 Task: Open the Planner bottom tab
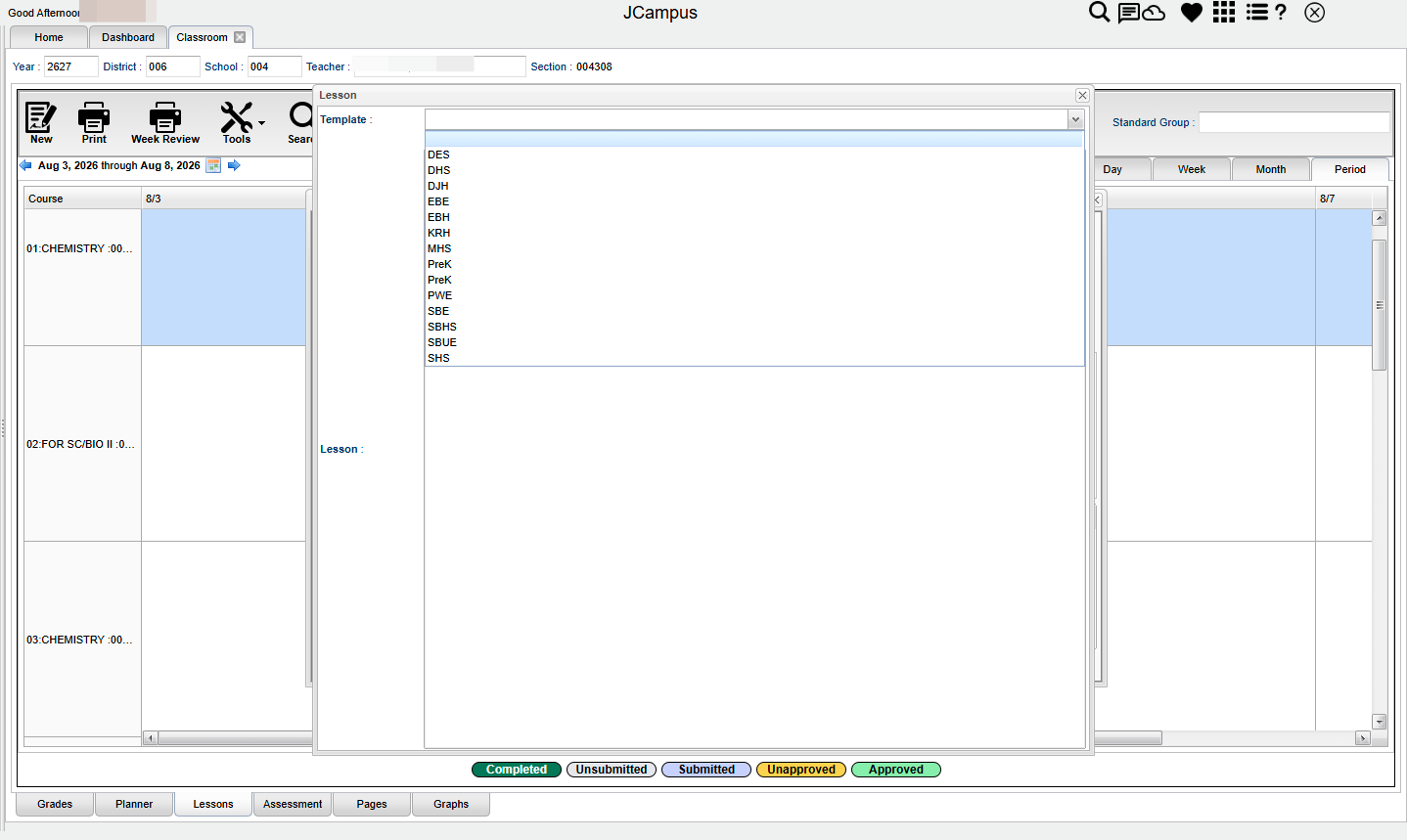point(134,804)
